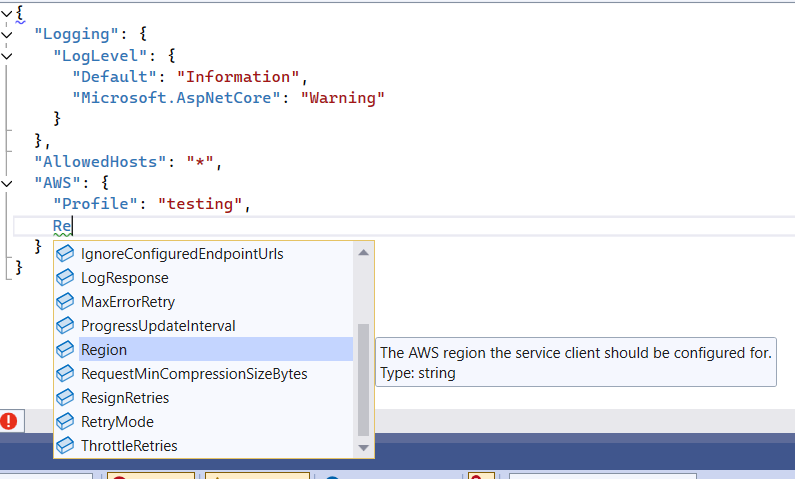Click the suggestion list scroll-up arrow
This screenshot has height=479, width=795.
[x=364, y=252]
